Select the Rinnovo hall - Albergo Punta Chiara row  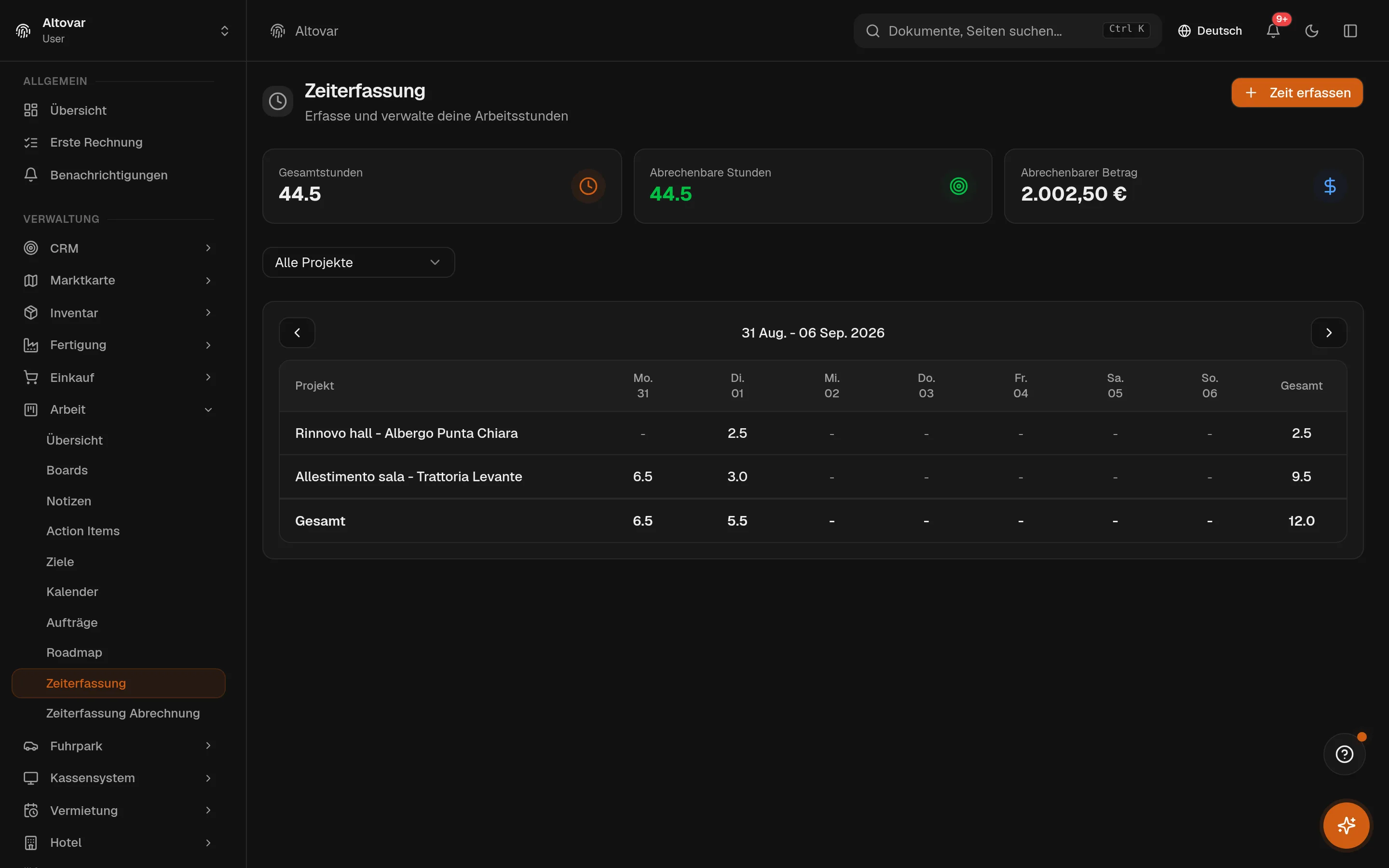(813, 434)
